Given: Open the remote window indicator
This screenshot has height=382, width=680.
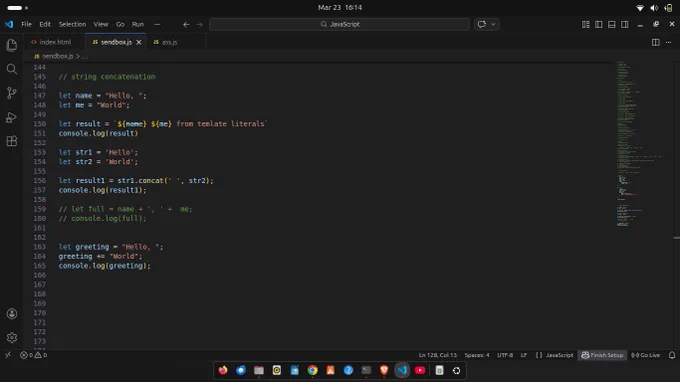Looking at the screenshot, I should point(8,355).
